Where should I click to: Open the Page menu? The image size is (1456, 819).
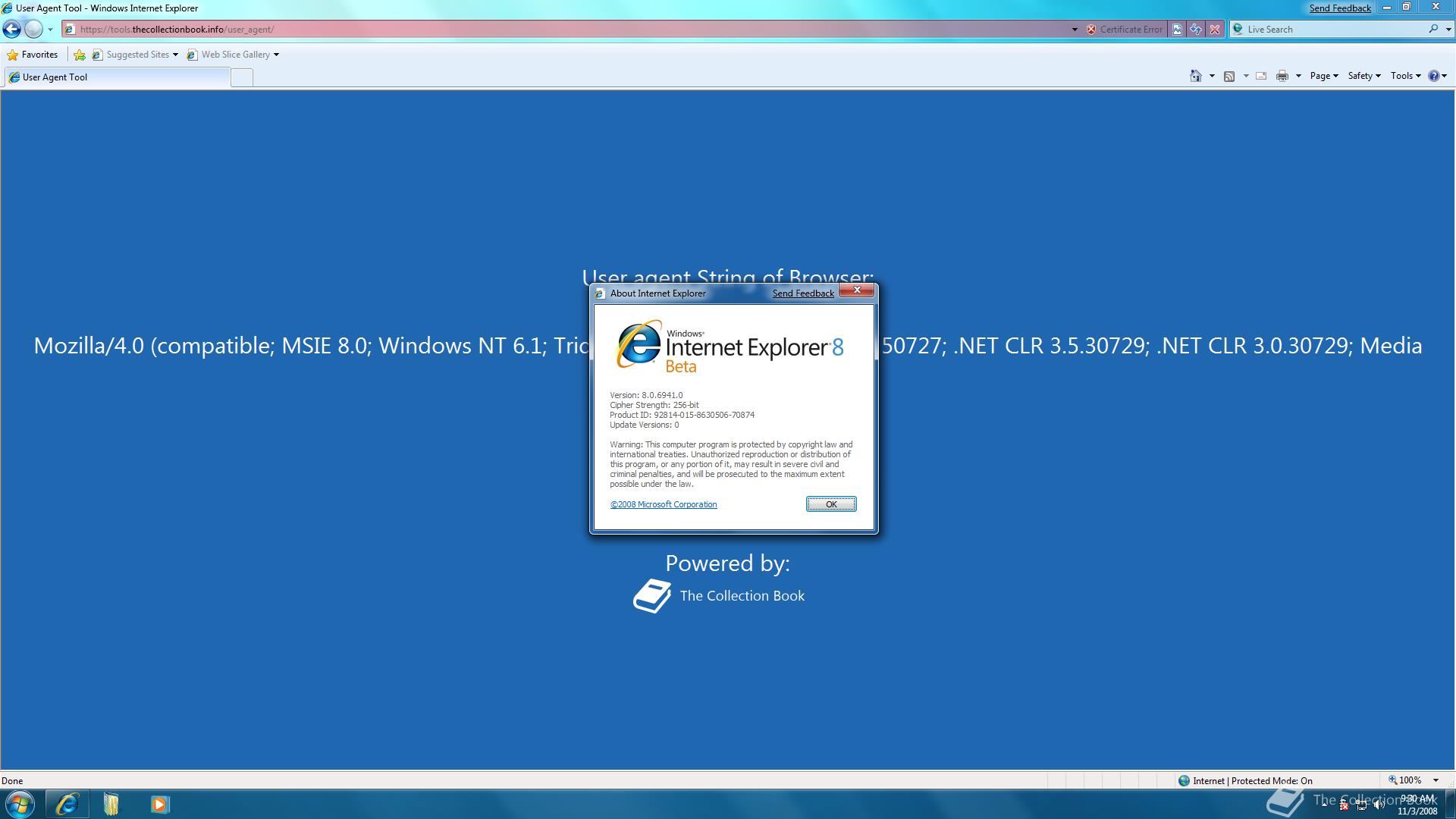pyautogui.click(x=1324, y=76)
